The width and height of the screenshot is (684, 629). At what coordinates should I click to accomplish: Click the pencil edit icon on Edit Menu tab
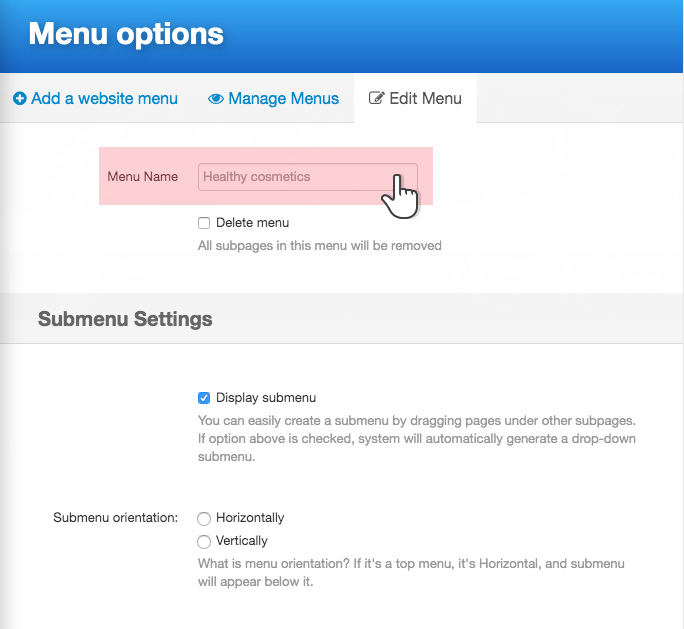pos(377,99)
